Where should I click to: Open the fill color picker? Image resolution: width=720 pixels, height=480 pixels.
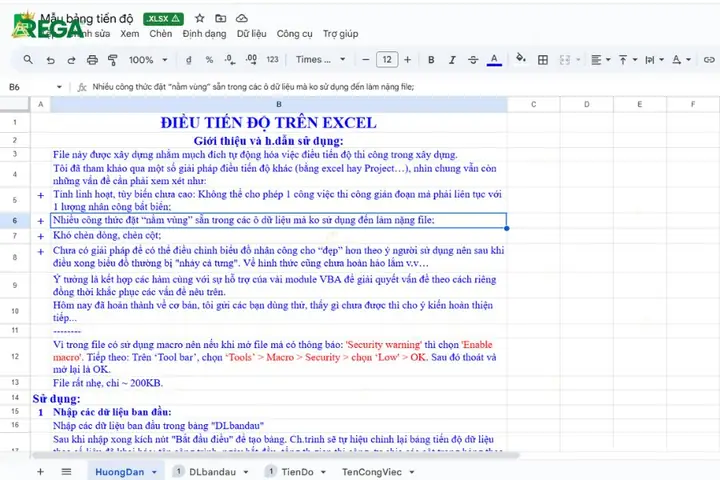(521, 58)
